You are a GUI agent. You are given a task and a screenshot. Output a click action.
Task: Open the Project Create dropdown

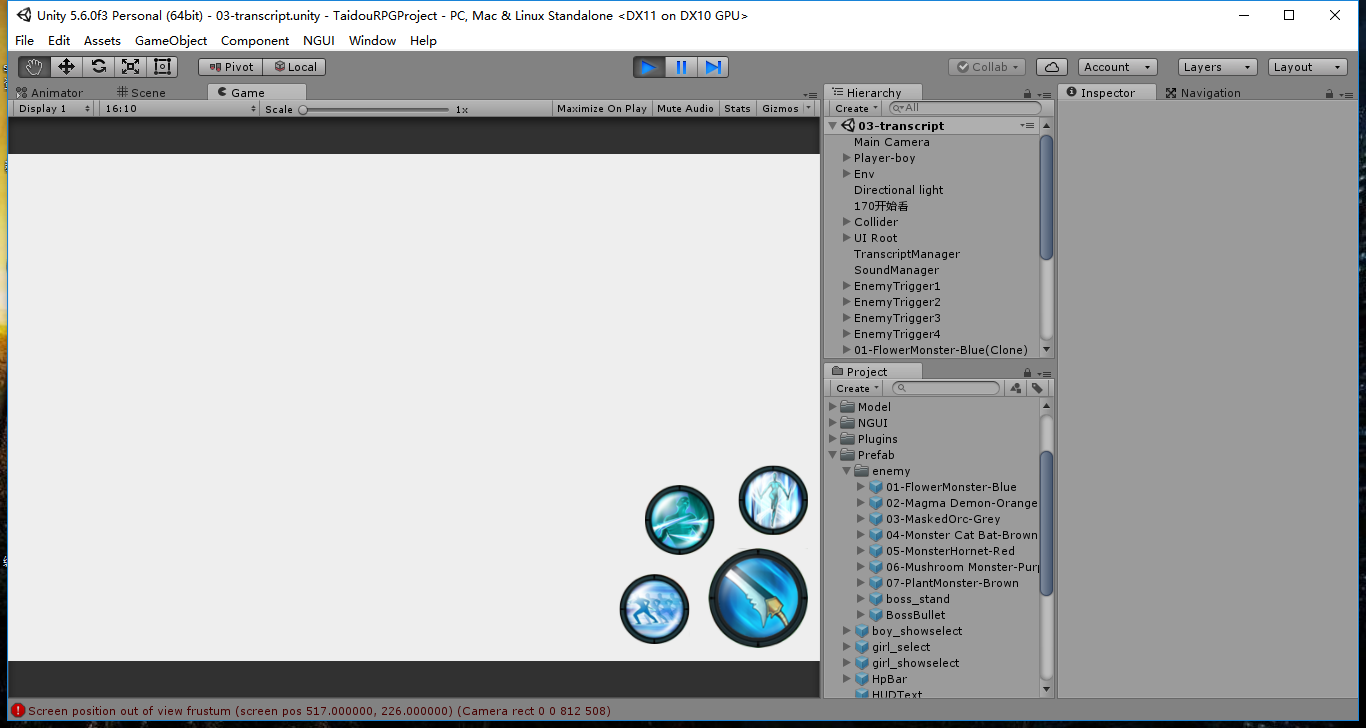point(857,388)
